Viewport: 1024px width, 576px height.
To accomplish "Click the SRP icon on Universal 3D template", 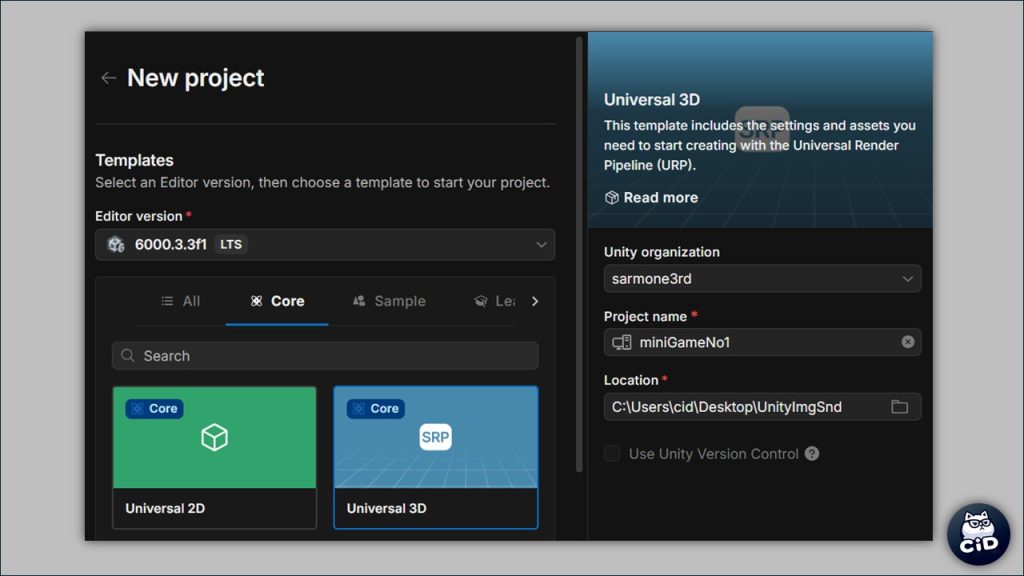I will [x=435, y=437].
